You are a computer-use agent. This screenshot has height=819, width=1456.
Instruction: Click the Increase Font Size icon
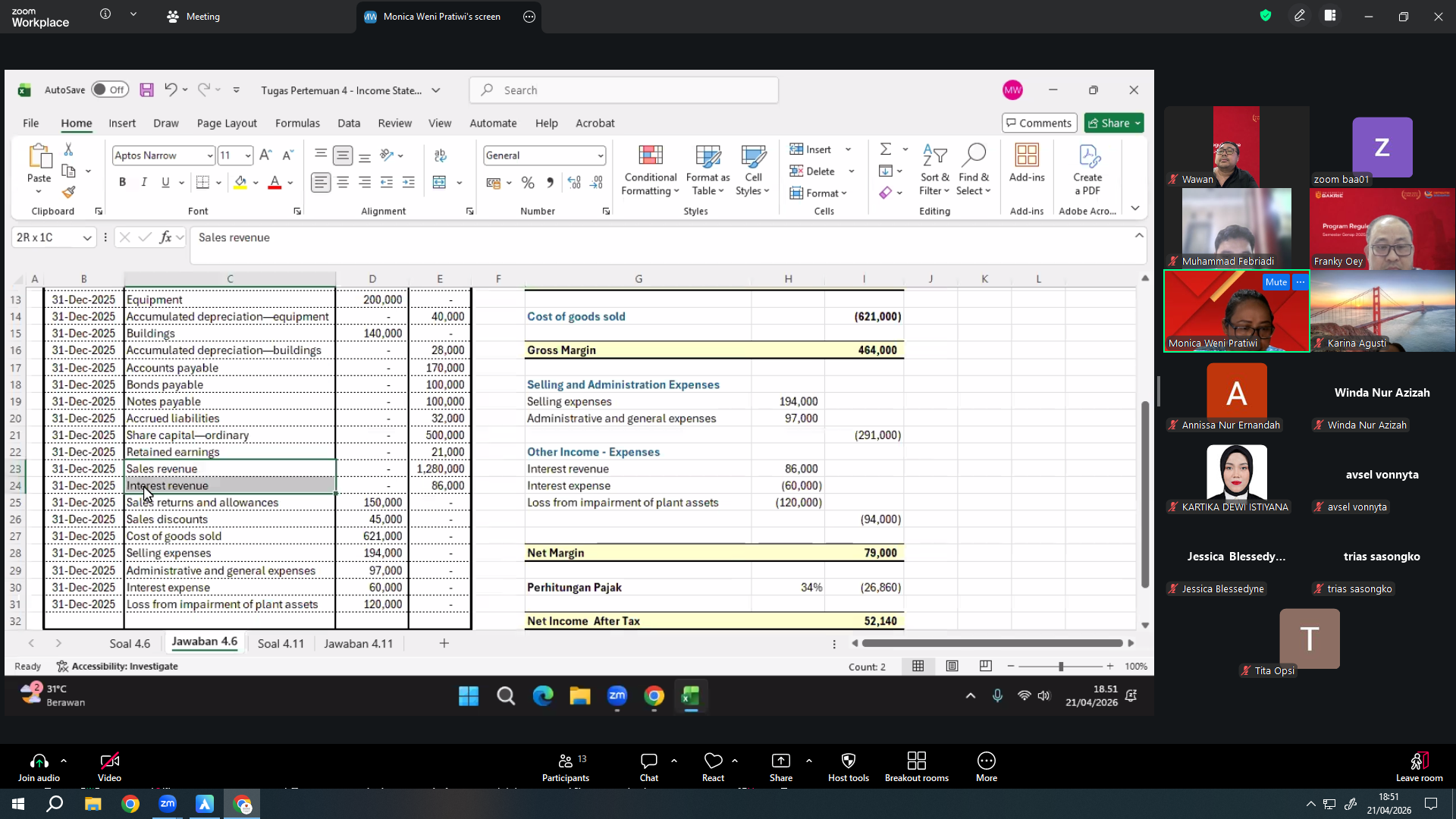click(265, 155)
